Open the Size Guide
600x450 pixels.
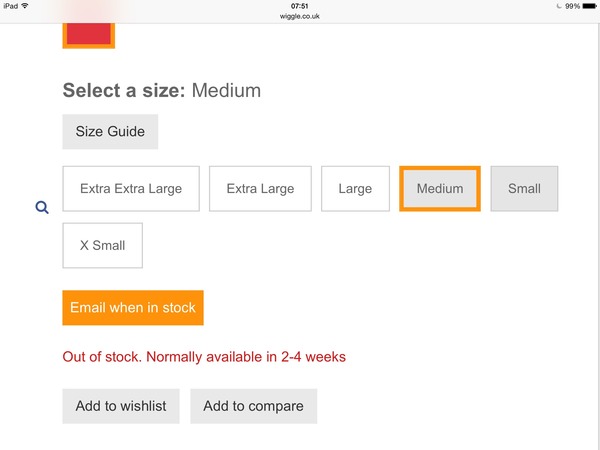[110, 132]
